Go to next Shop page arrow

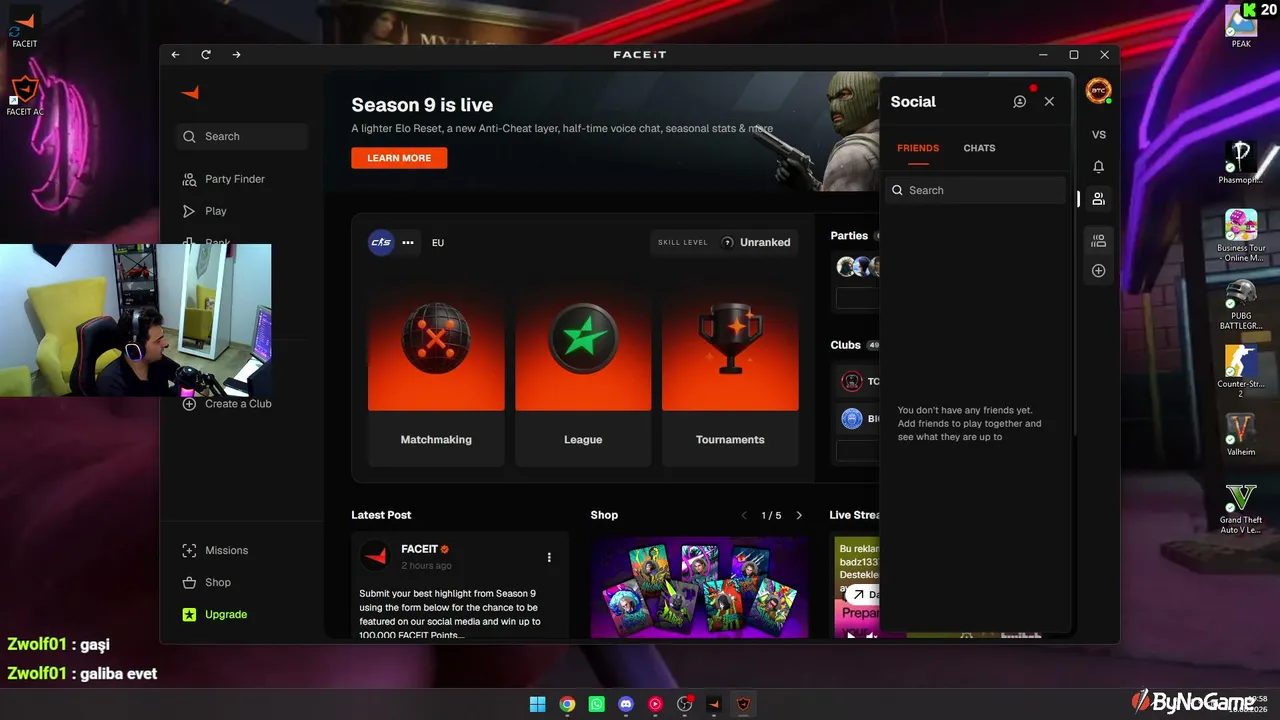click(799, 516)
